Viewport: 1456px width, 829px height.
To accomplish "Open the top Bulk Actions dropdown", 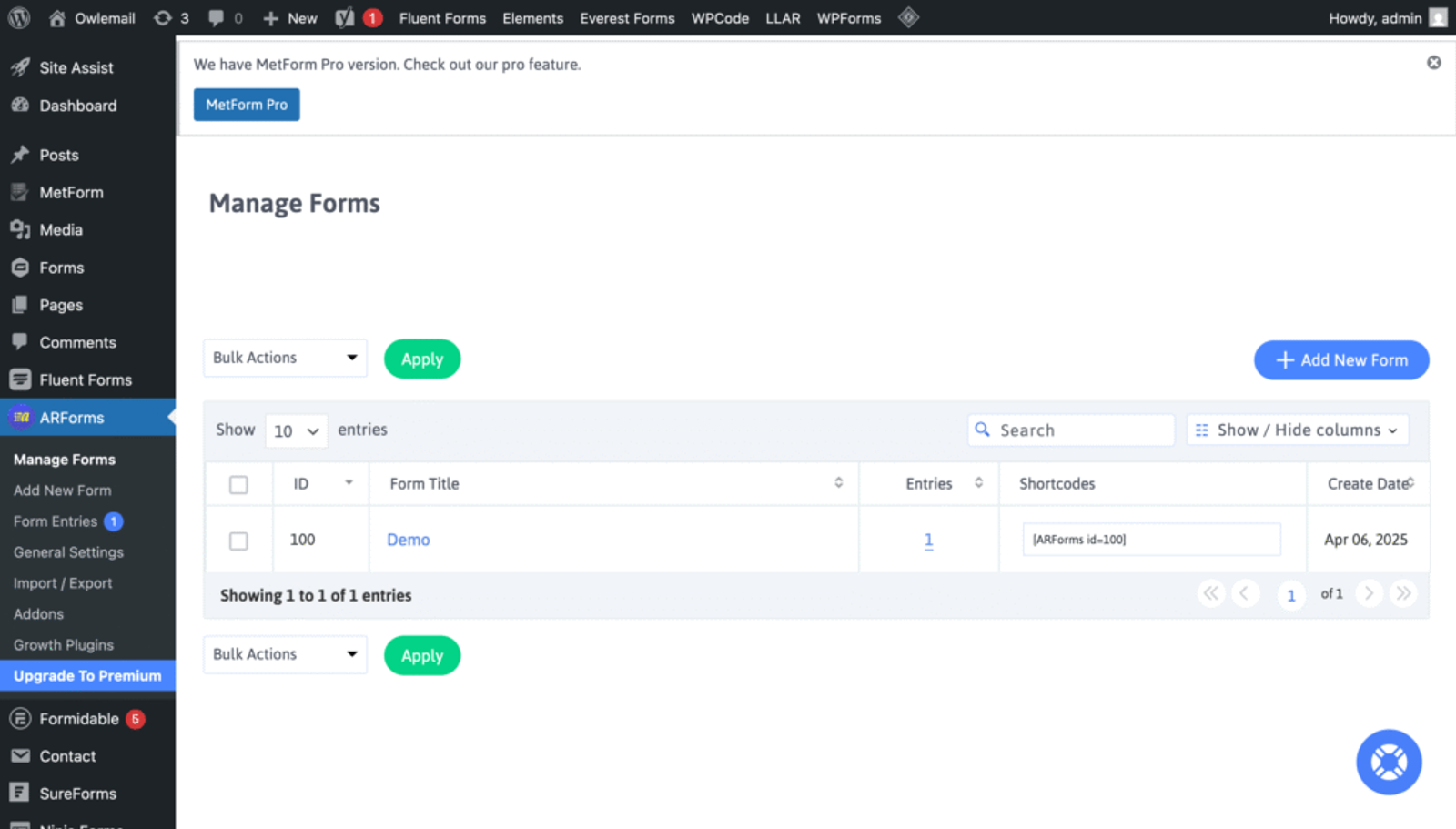I will pyautogui.click(x=285, y=358).
